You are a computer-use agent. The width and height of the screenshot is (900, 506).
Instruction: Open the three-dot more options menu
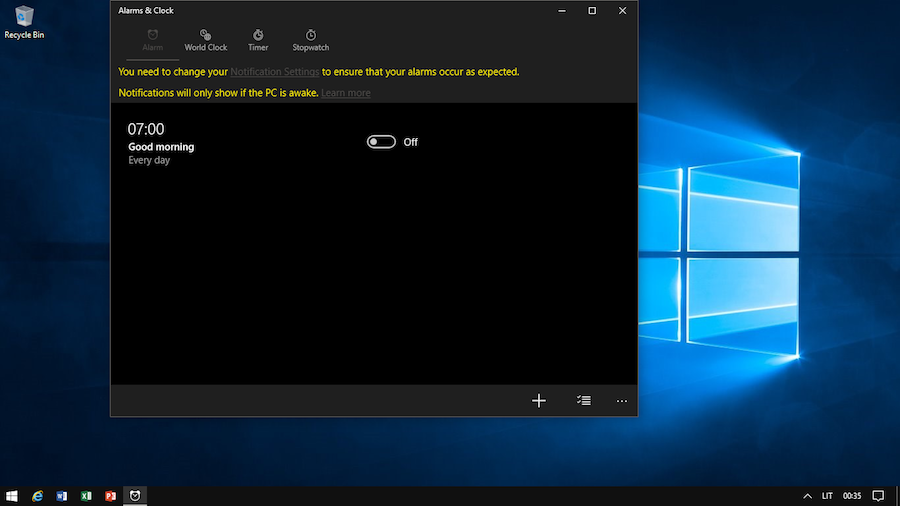click(x=622, y=401)
